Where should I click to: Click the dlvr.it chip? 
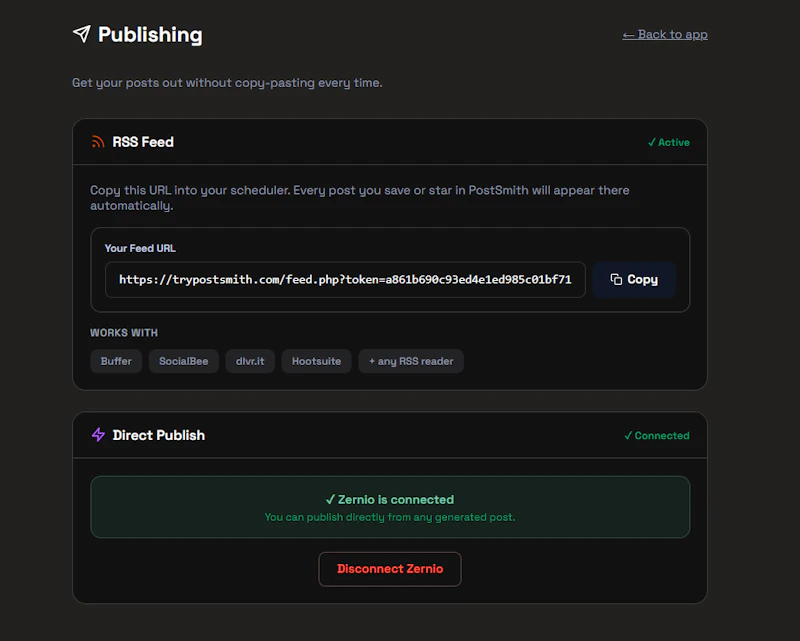[250, 361]
